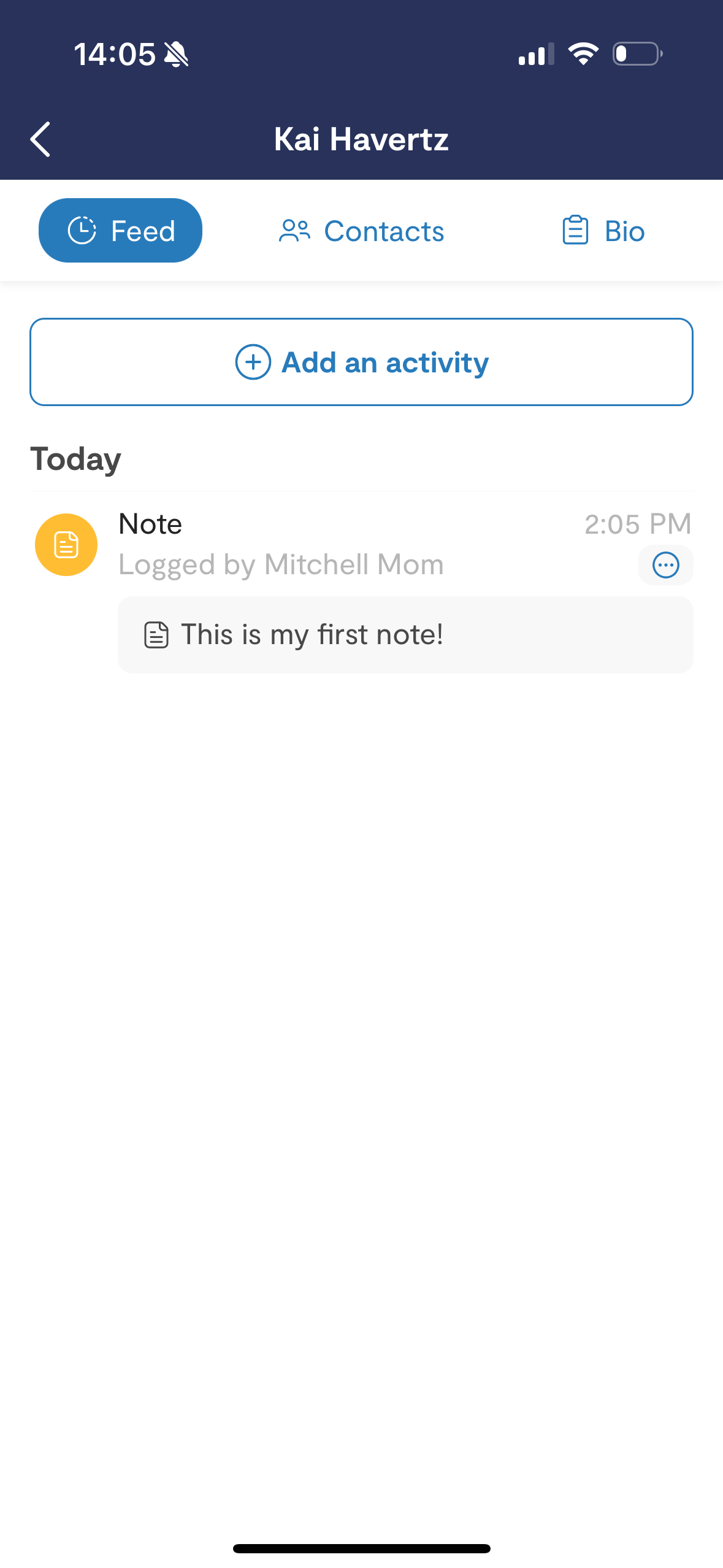Tap the Note title in the feed
This screenshot has height=1568, width=723.
point(150,524)
